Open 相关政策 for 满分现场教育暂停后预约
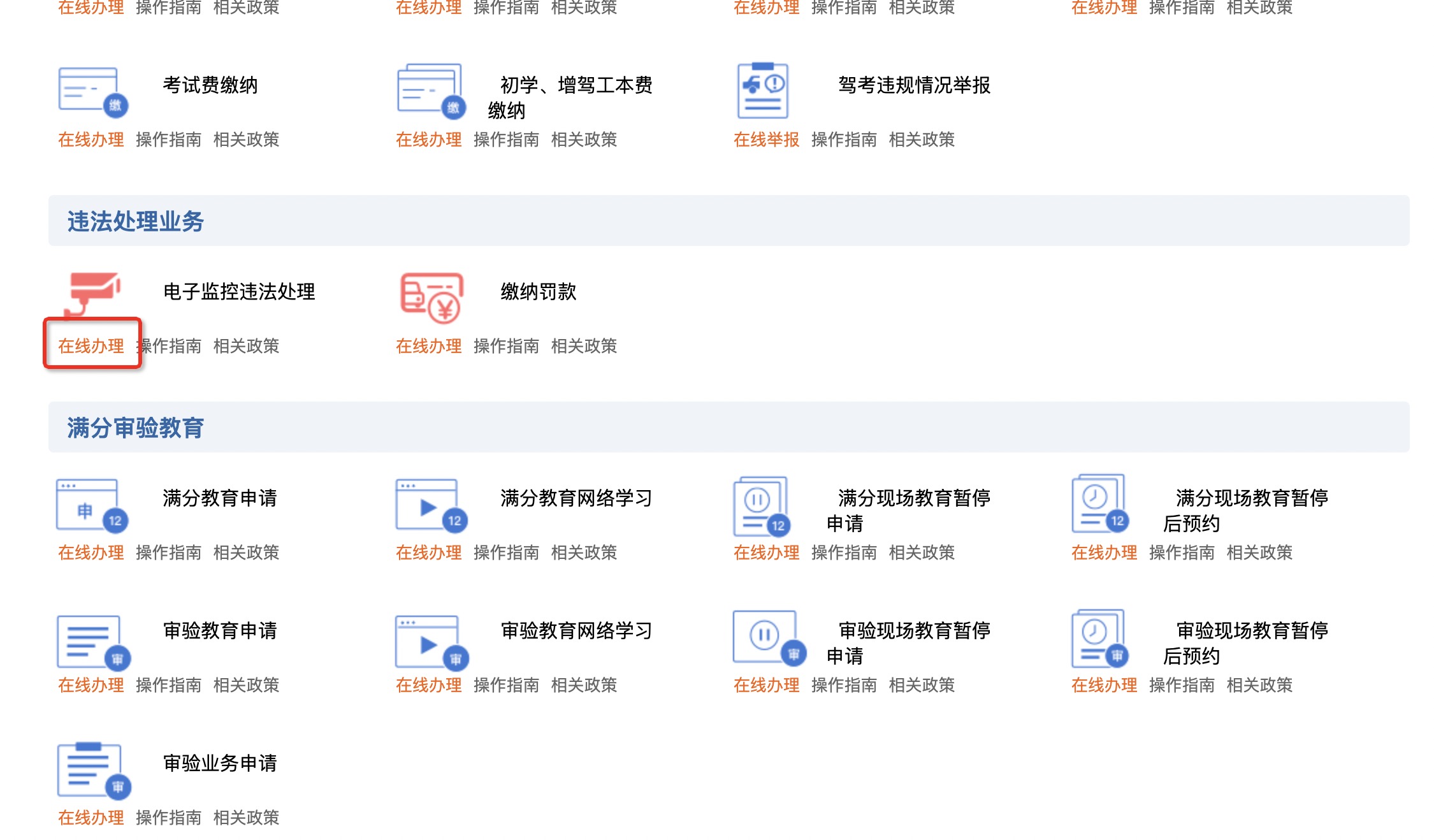The image size is (1434, 840). click(x=1260, y=553)
